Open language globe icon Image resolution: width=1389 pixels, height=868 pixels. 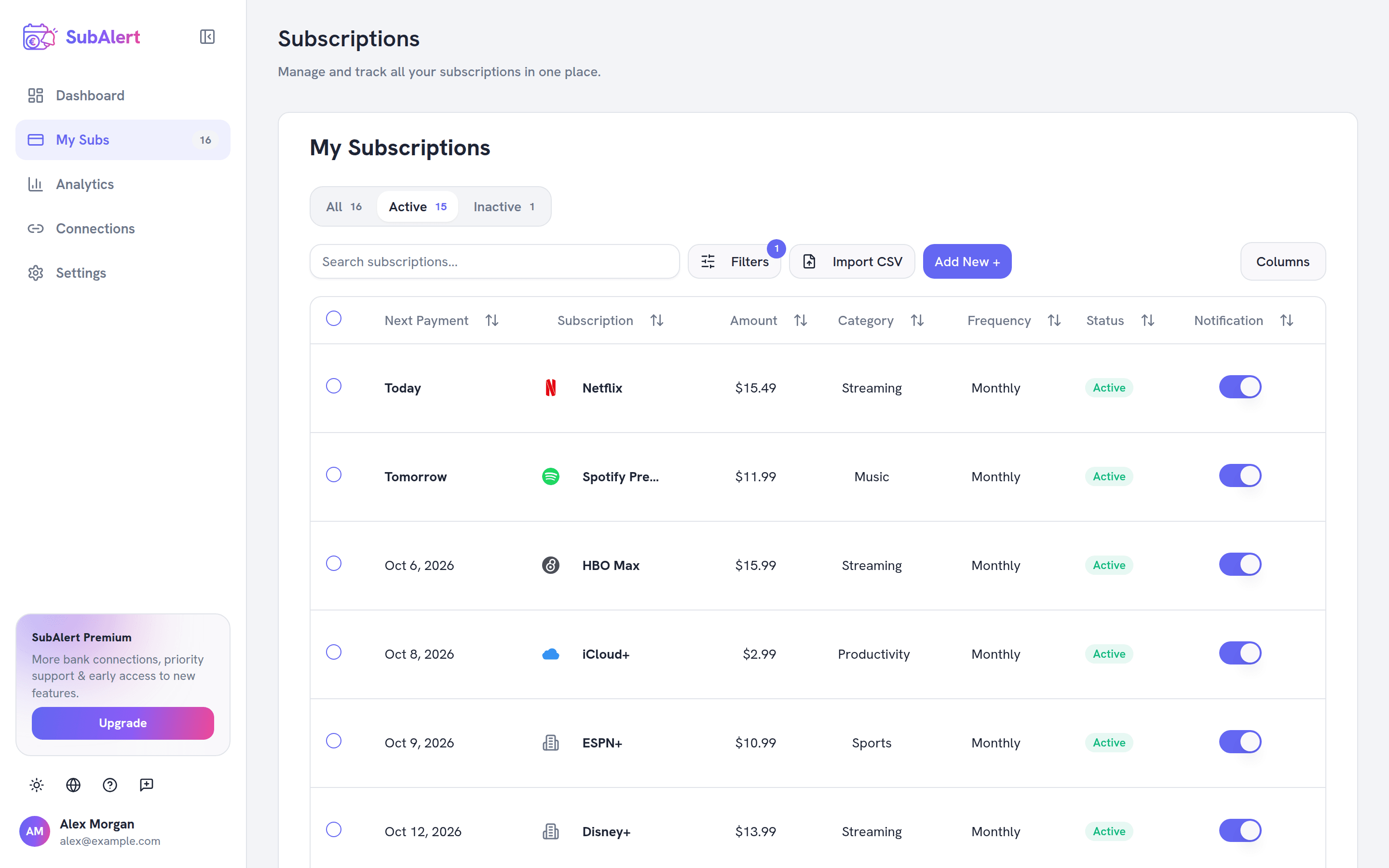point(73,785)
